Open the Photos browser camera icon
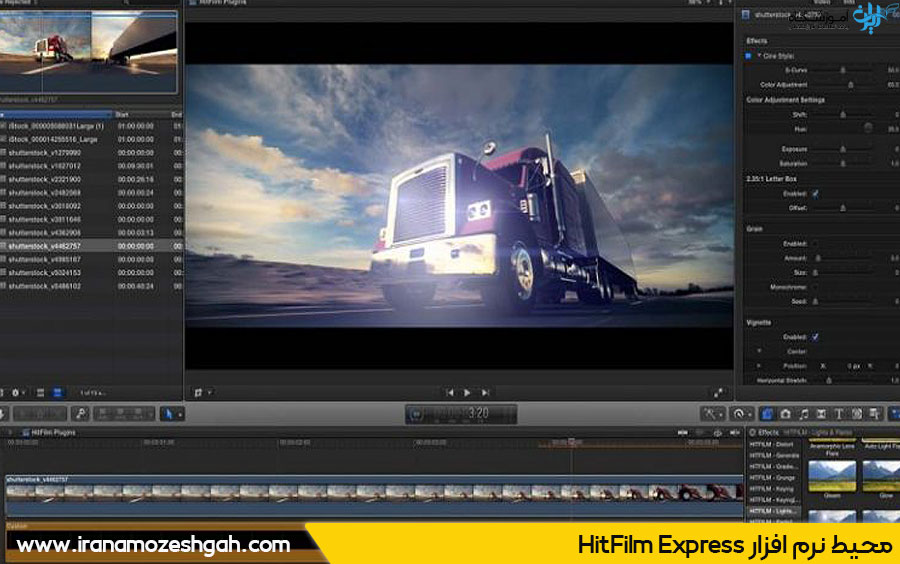900x564 pixels. [x=786, y=414]
